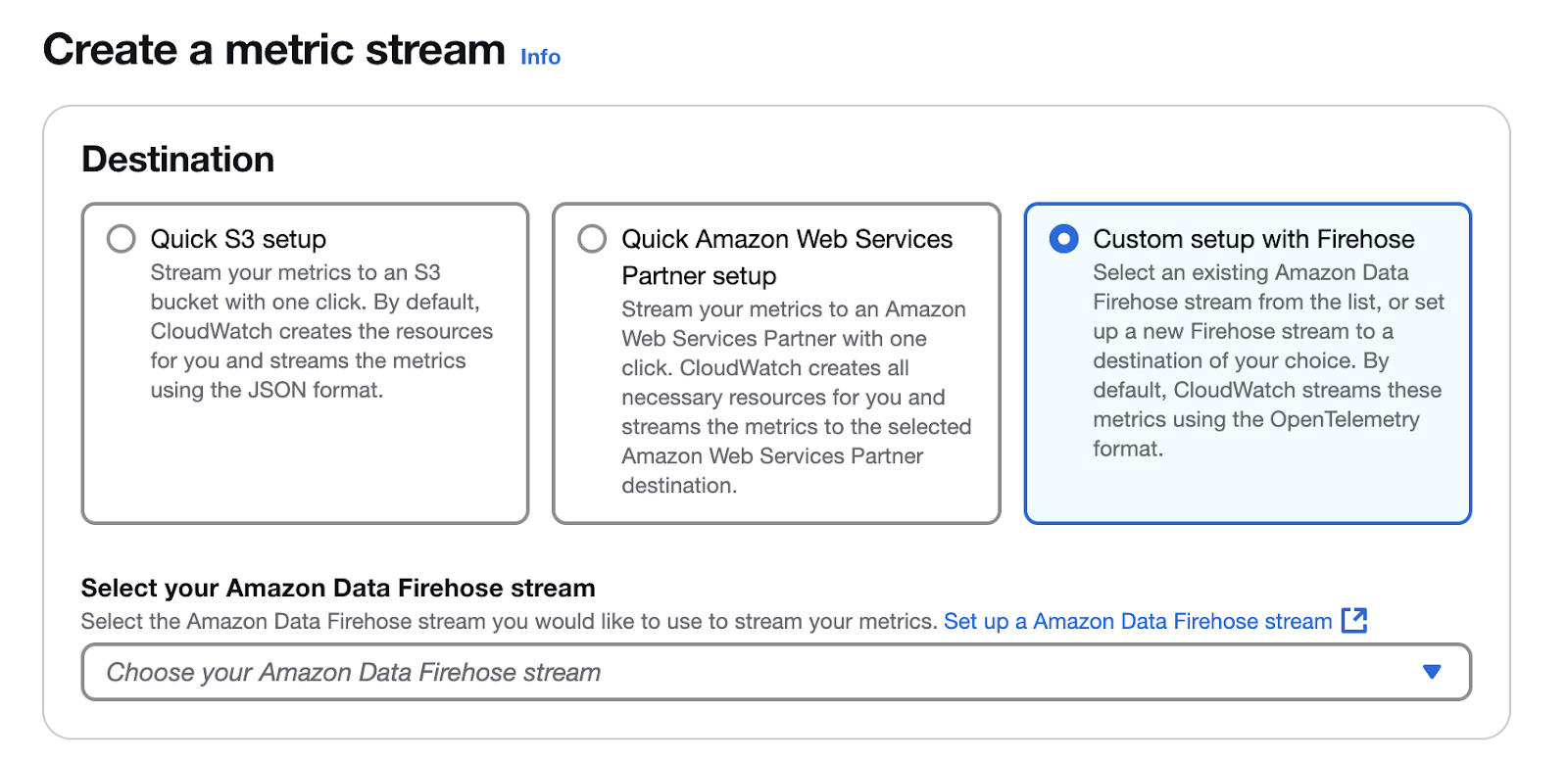Select the Custom setup with Firehose radio button

(1064, 238)
